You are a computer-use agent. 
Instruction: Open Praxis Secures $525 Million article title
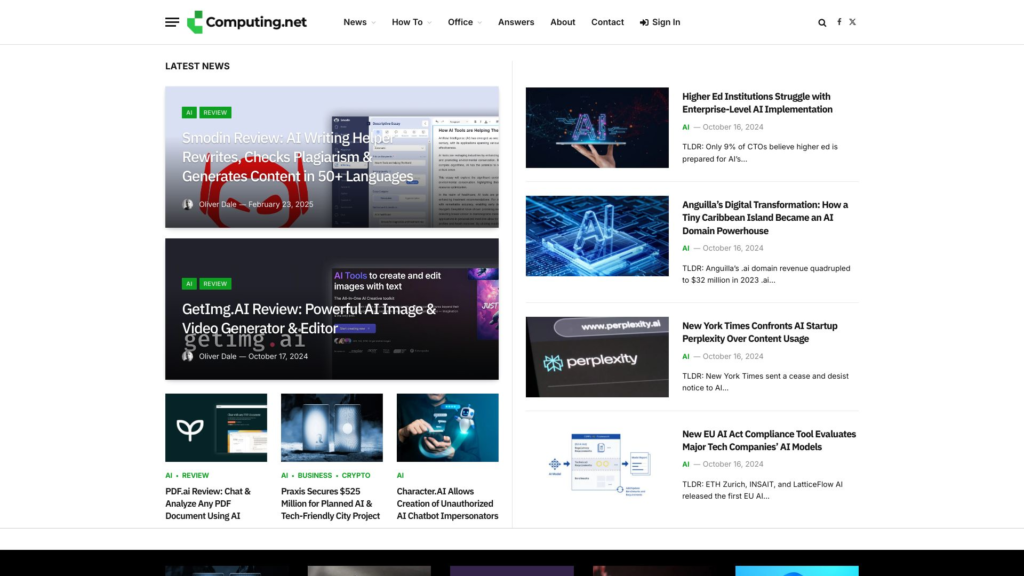(330, 504)
